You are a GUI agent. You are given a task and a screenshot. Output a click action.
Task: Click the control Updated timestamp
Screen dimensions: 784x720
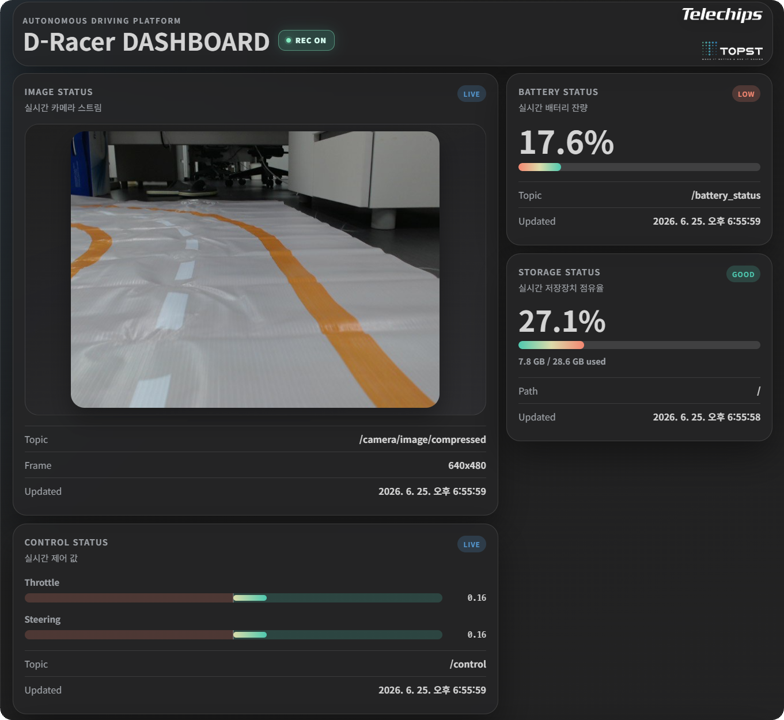(x=432, y=690)
